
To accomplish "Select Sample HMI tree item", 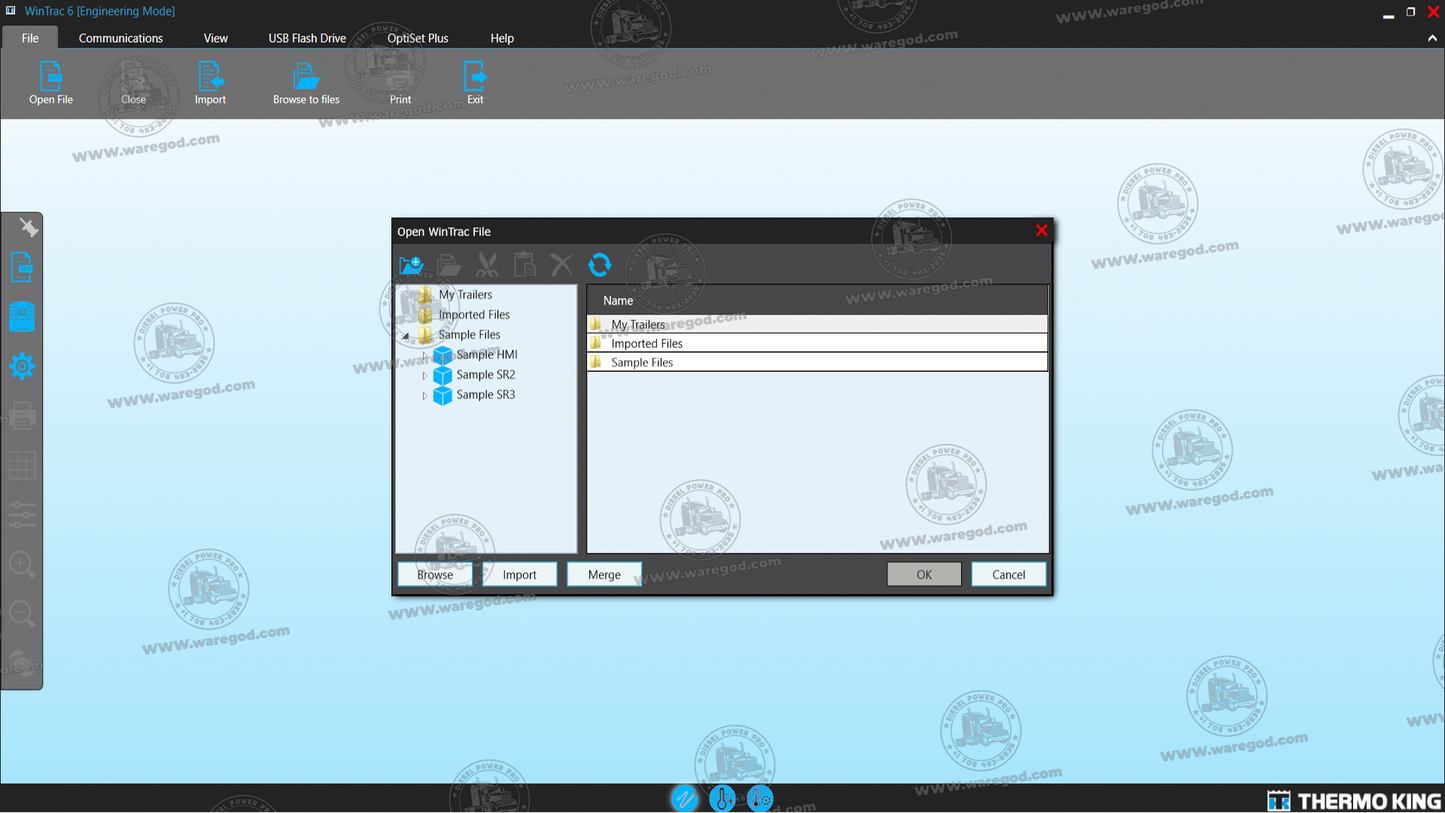I will (486, 354).
